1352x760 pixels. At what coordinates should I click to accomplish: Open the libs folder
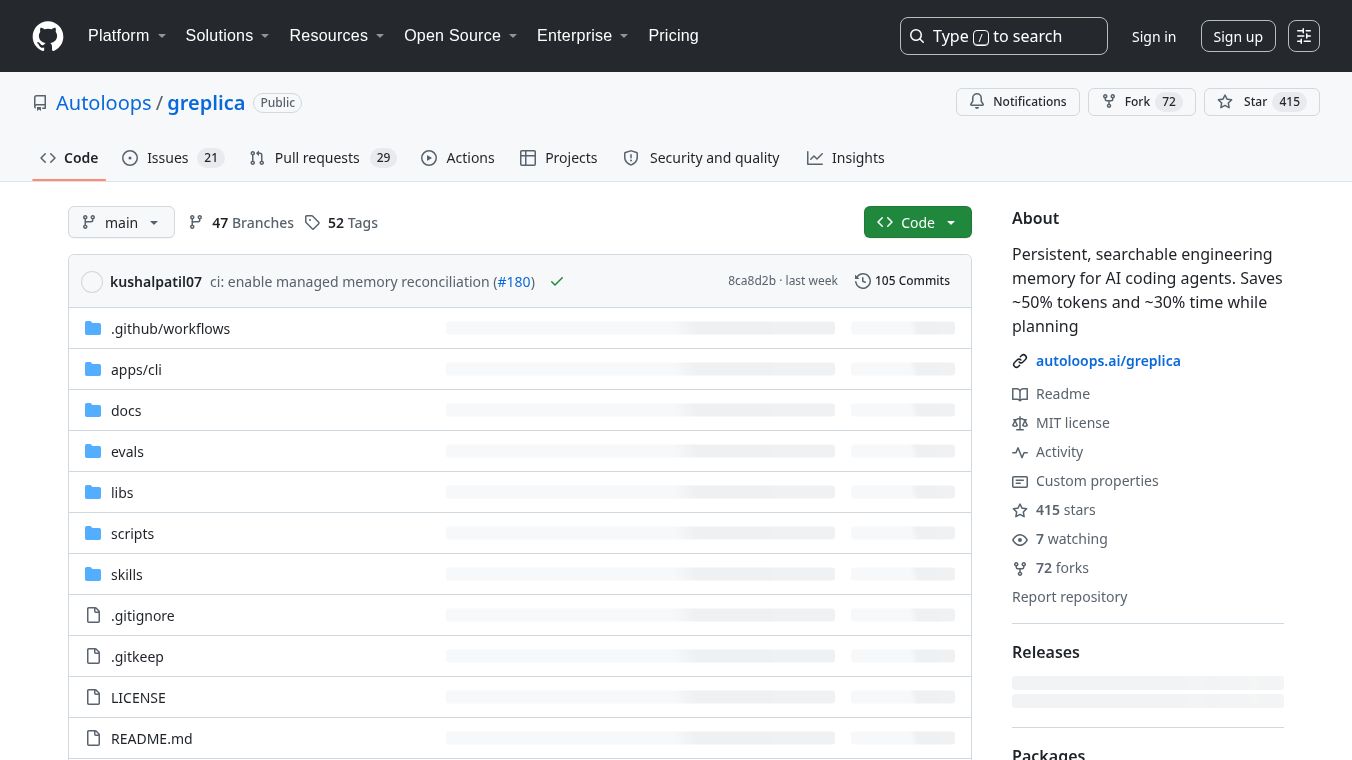(x=122, y=493)
